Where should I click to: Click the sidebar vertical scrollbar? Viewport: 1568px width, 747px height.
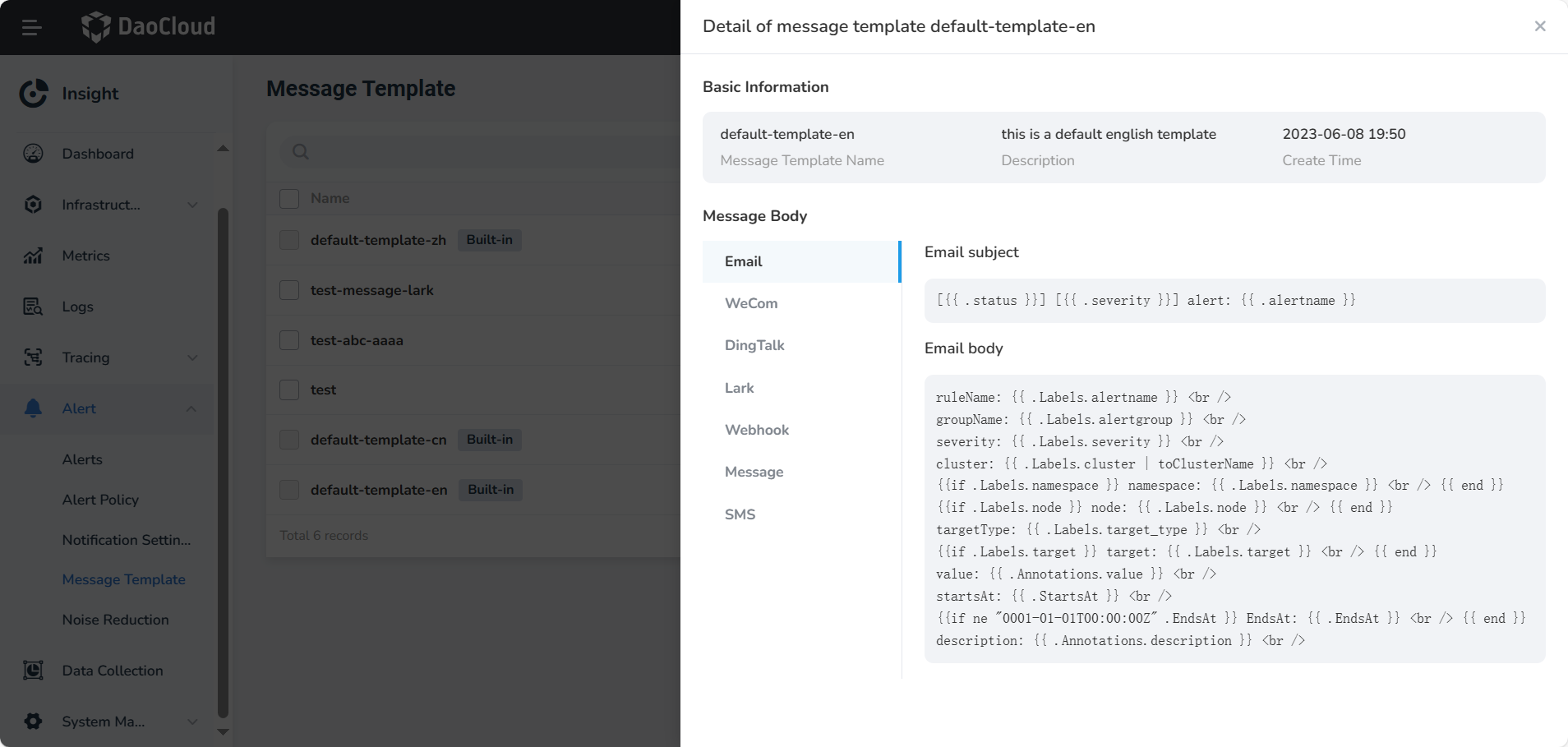tap(223, 460)
